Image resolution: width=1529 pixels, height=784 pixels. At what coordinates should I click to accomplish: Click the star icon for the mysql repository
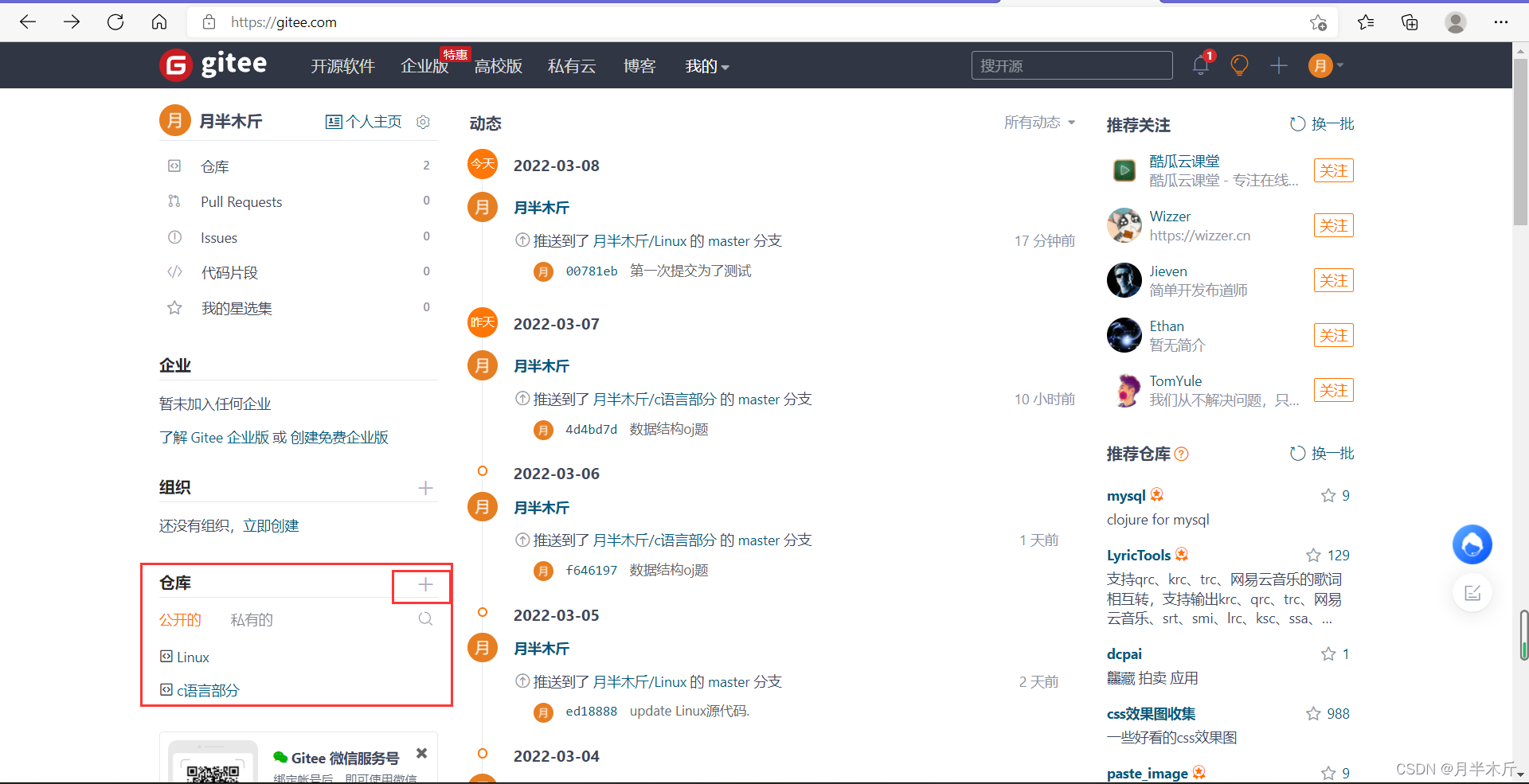click(x=1328, y=496)
